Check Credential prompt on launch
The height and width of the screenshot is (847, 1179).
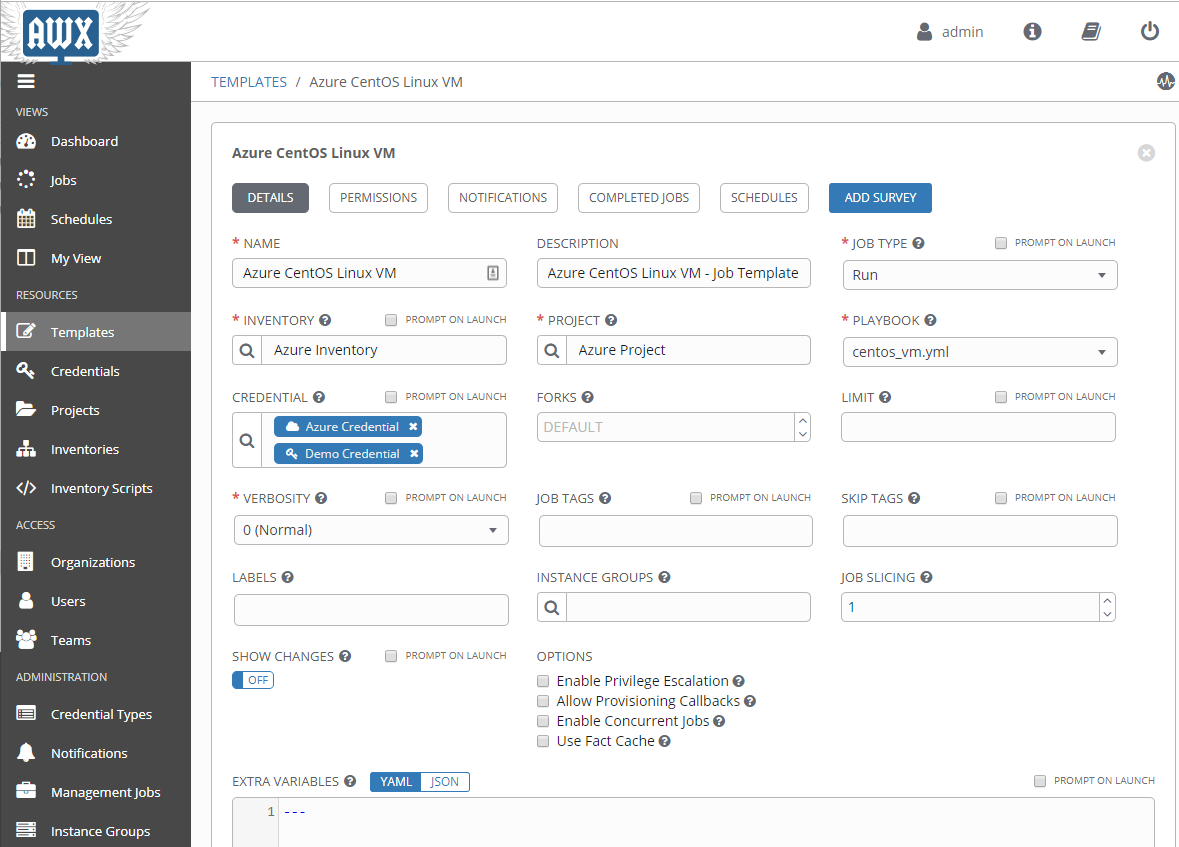point(391,396)
